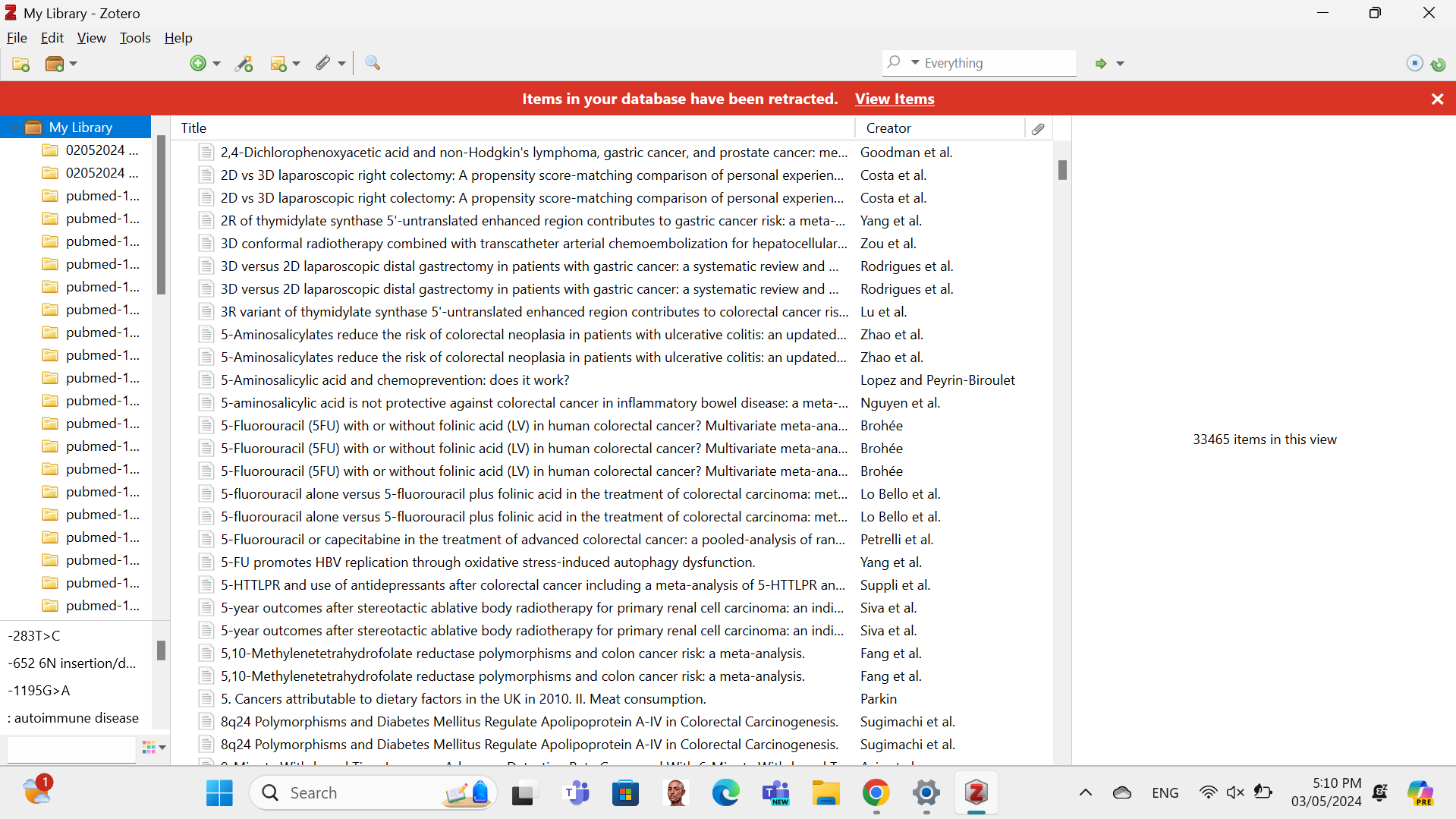The width and height of the screenshot is (1456, 819).
Task: Click the attachment column paperclip header
Action: click(1038, 128)
